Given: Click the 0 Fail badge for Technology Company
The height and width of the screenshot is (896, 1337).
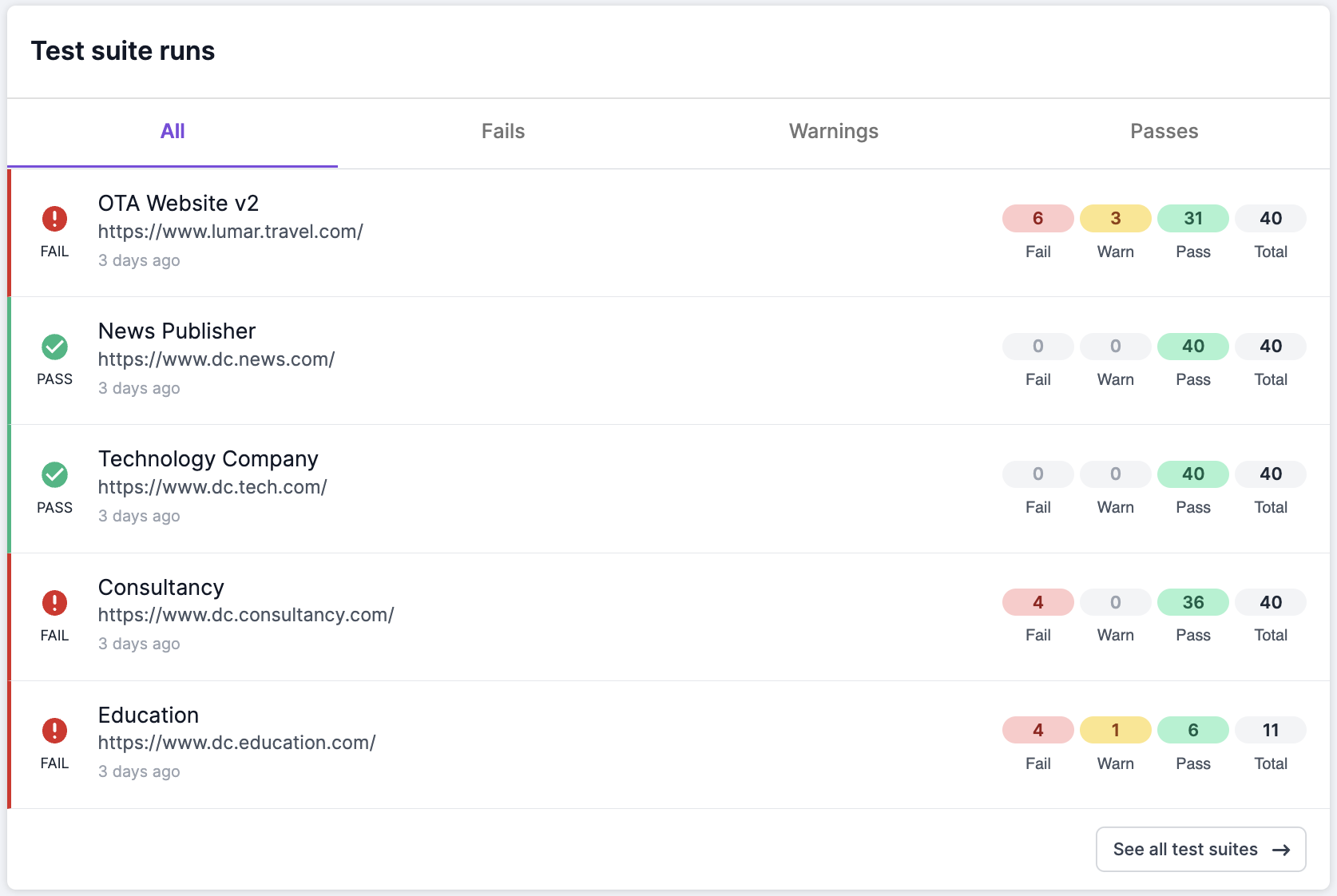Looking at the screenshot, I should tap(1038, 474).
